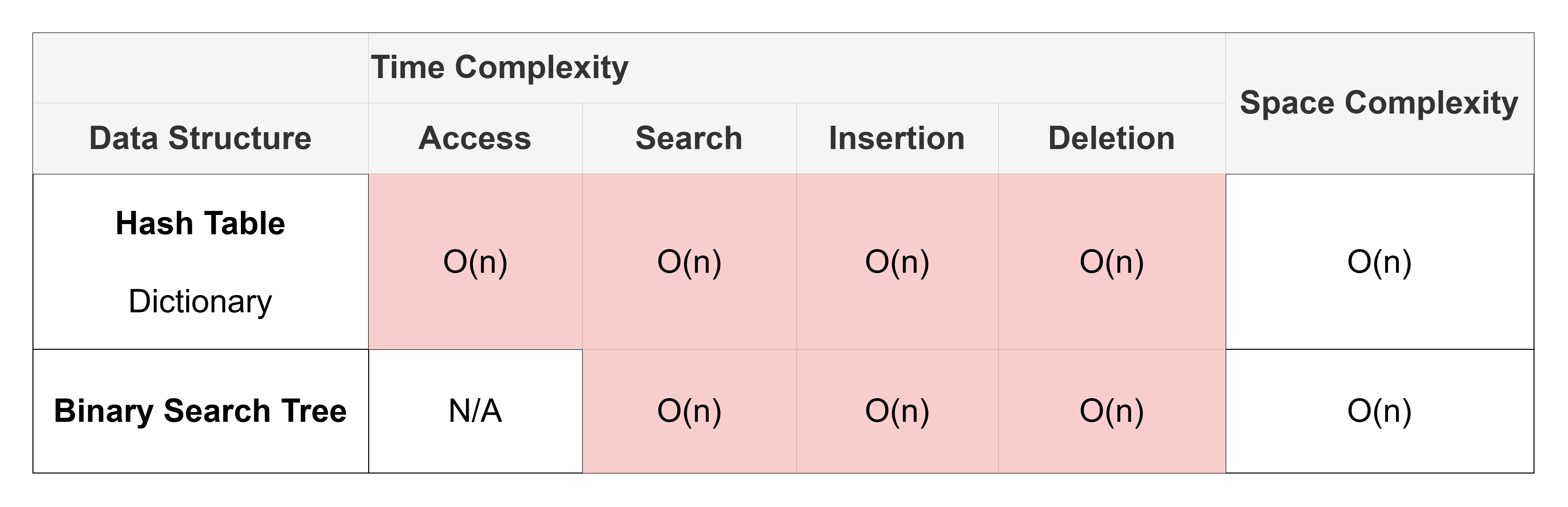Select the Access column header
Screen dimensions: 1568x507
point(475,138)
